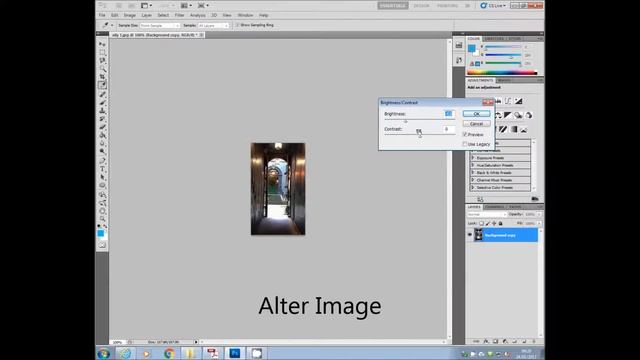This screenshot has width=640, height=360.
Task: Open the layer blend mode dropdown
Action: 487,214
